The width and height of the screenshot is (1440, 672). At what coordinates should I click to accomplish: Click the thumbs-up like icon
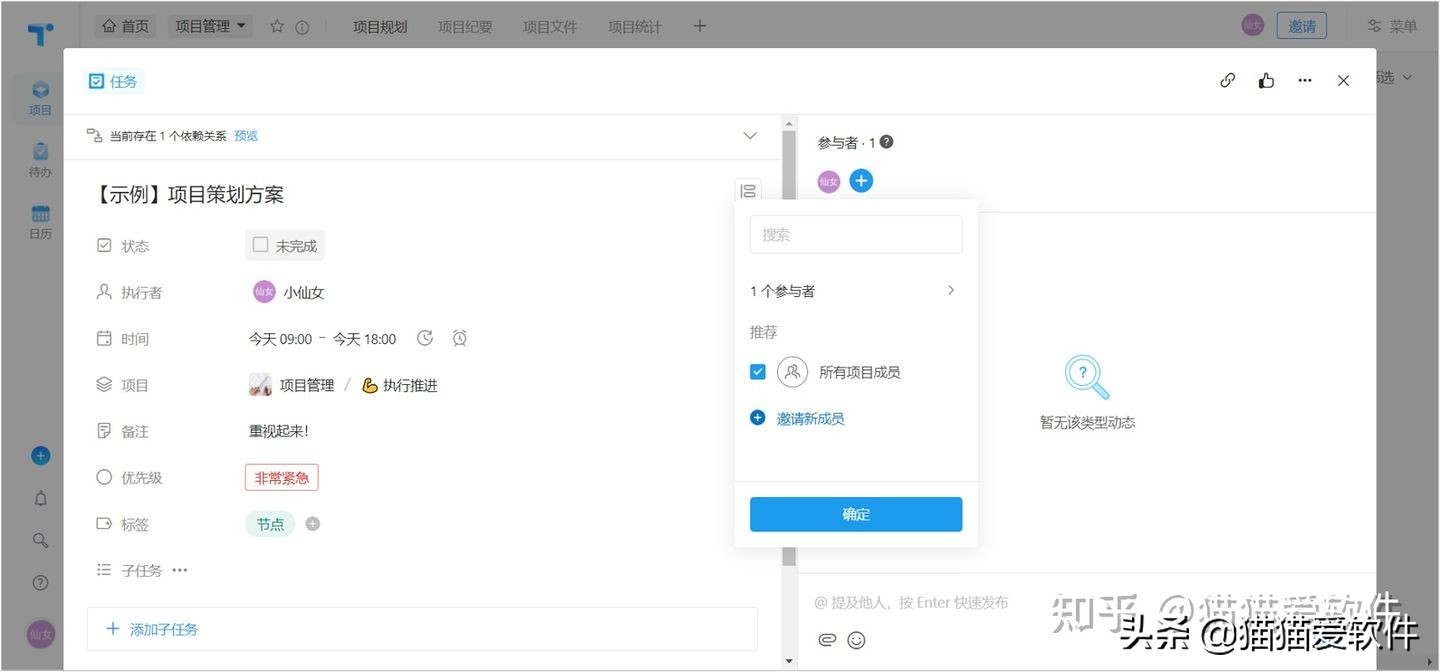click(1266, 80)
